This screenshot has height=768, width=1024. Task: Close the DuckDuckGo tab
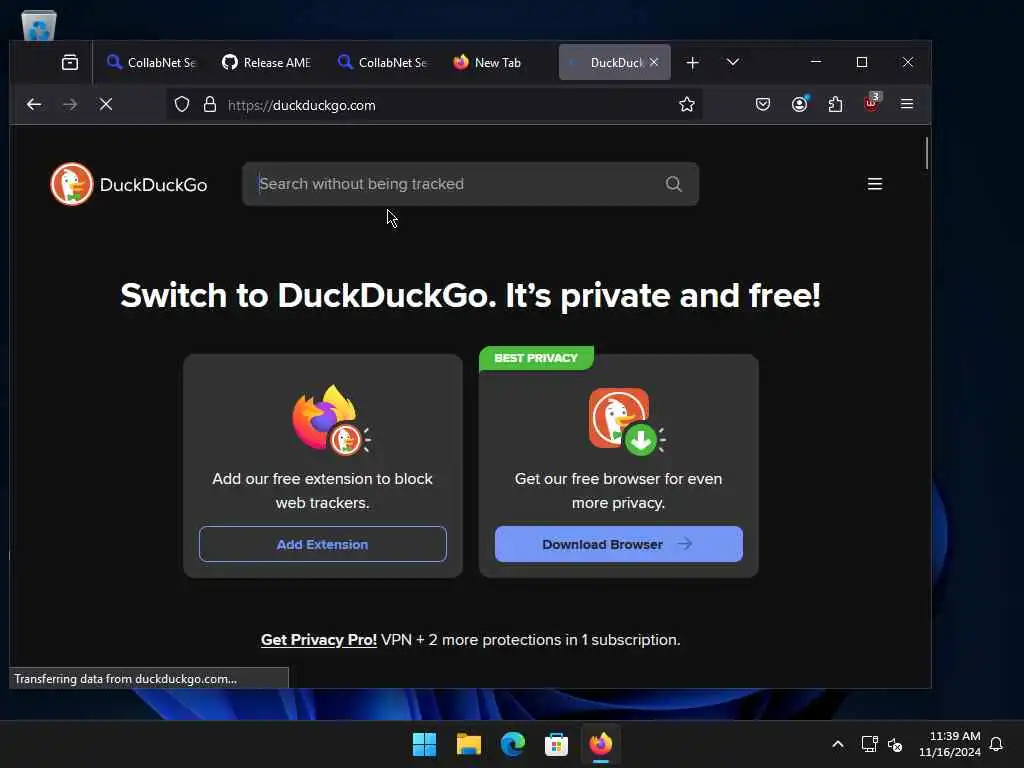[x=654, y=62]
